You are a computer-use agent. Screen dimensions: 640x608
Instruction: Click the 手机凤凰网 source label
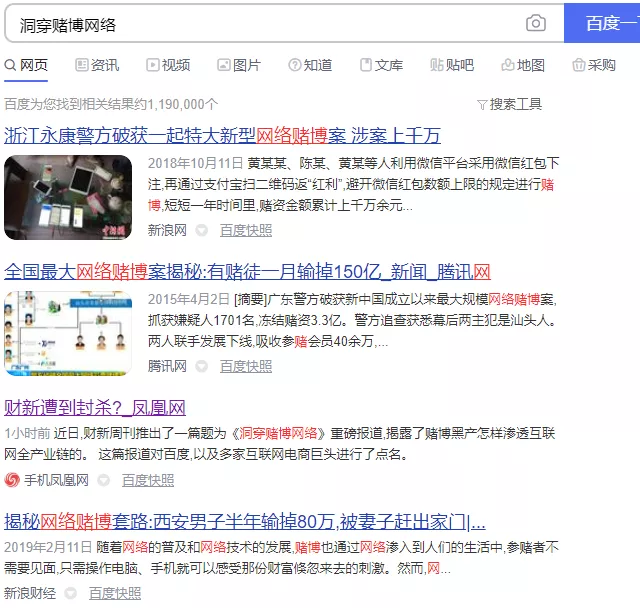point(56,480)
